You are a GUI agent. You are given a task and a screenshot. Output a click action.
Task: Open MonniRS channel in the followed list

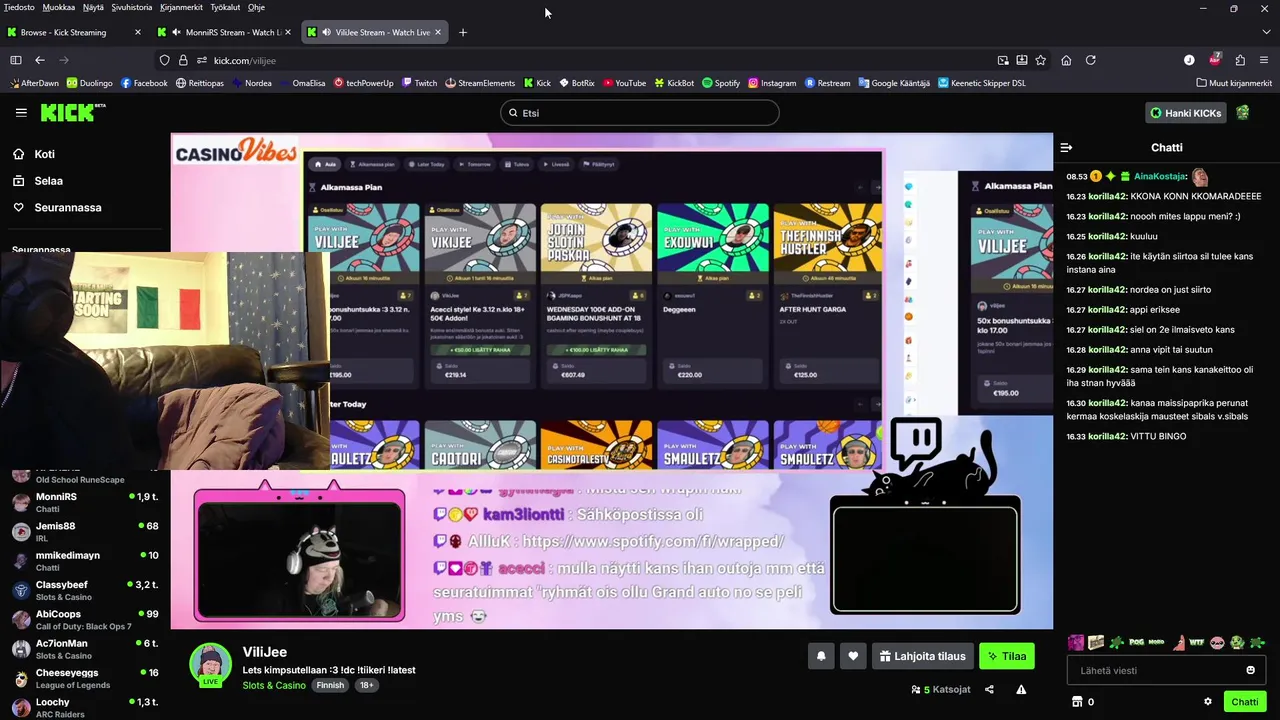(85, 502)
